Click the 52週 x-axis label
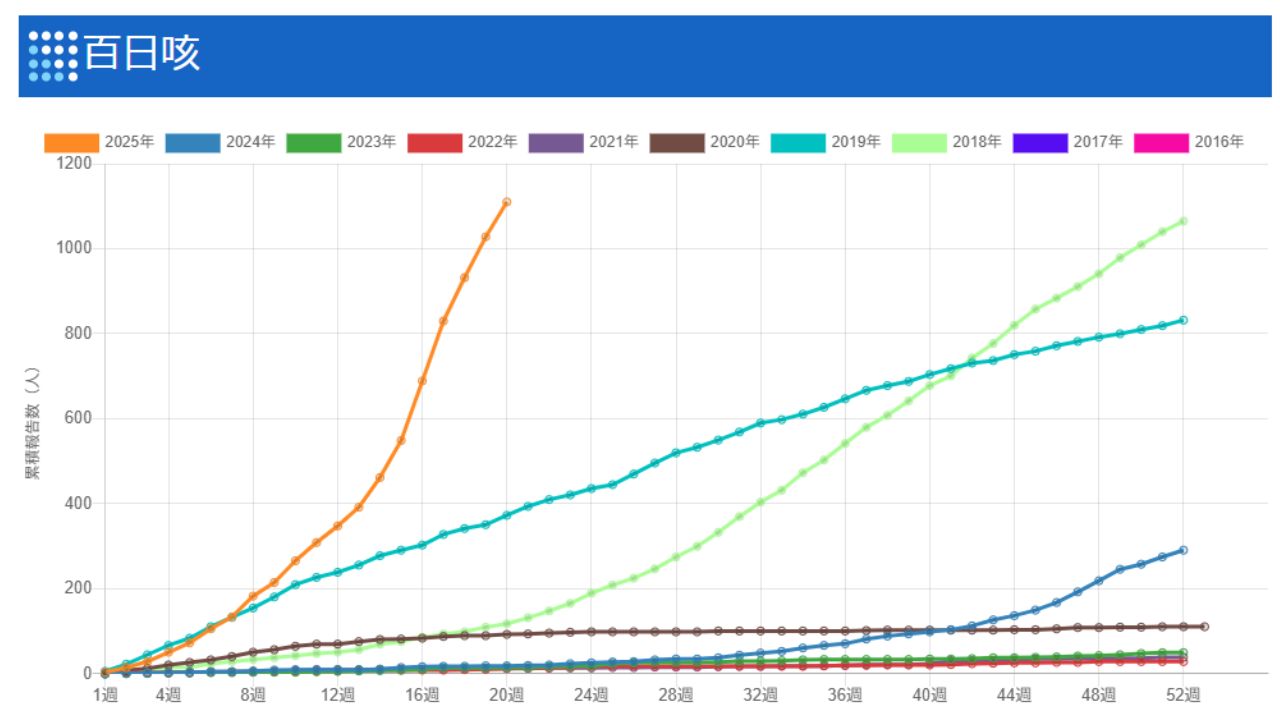Screen dimensions: 1280x720 coord(1183,694)
